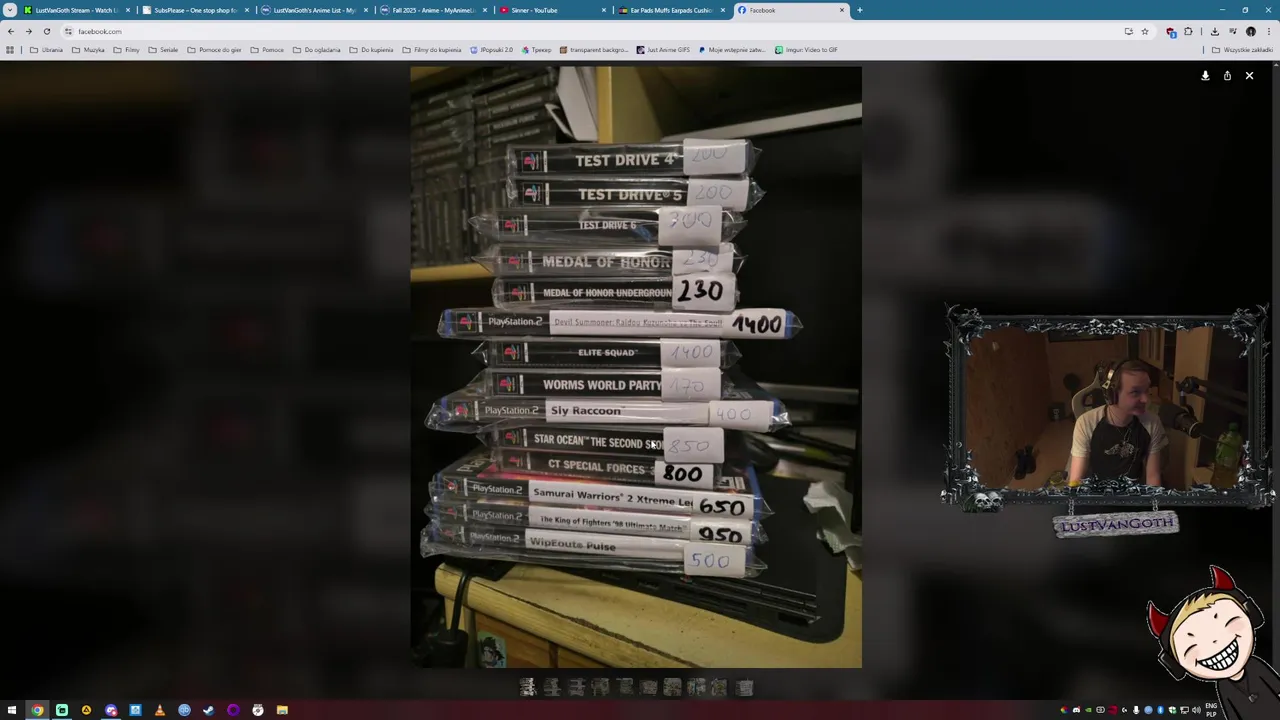Open the Windows Start menu

[12, 710]
